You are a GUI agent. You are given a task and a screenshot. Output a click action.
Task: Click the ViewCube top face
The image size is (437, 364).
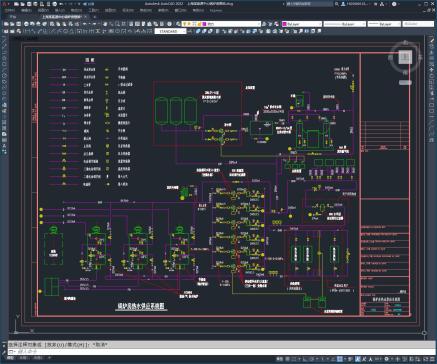coord(405,57)
